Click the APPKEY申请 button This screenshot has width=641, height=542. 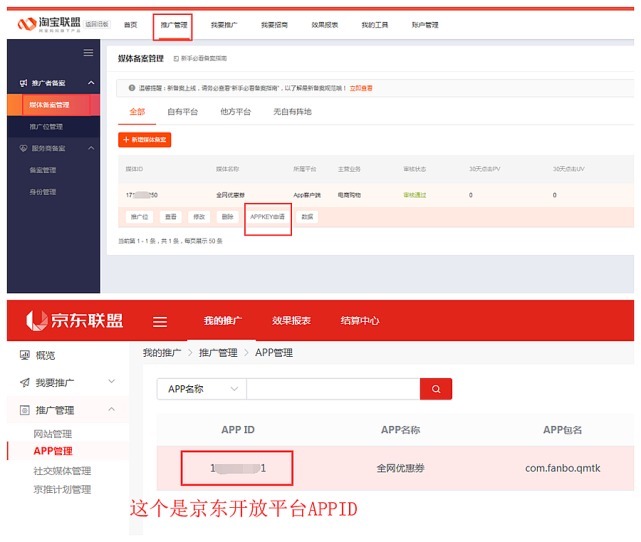pyautogui.click(x=267, y=217)
